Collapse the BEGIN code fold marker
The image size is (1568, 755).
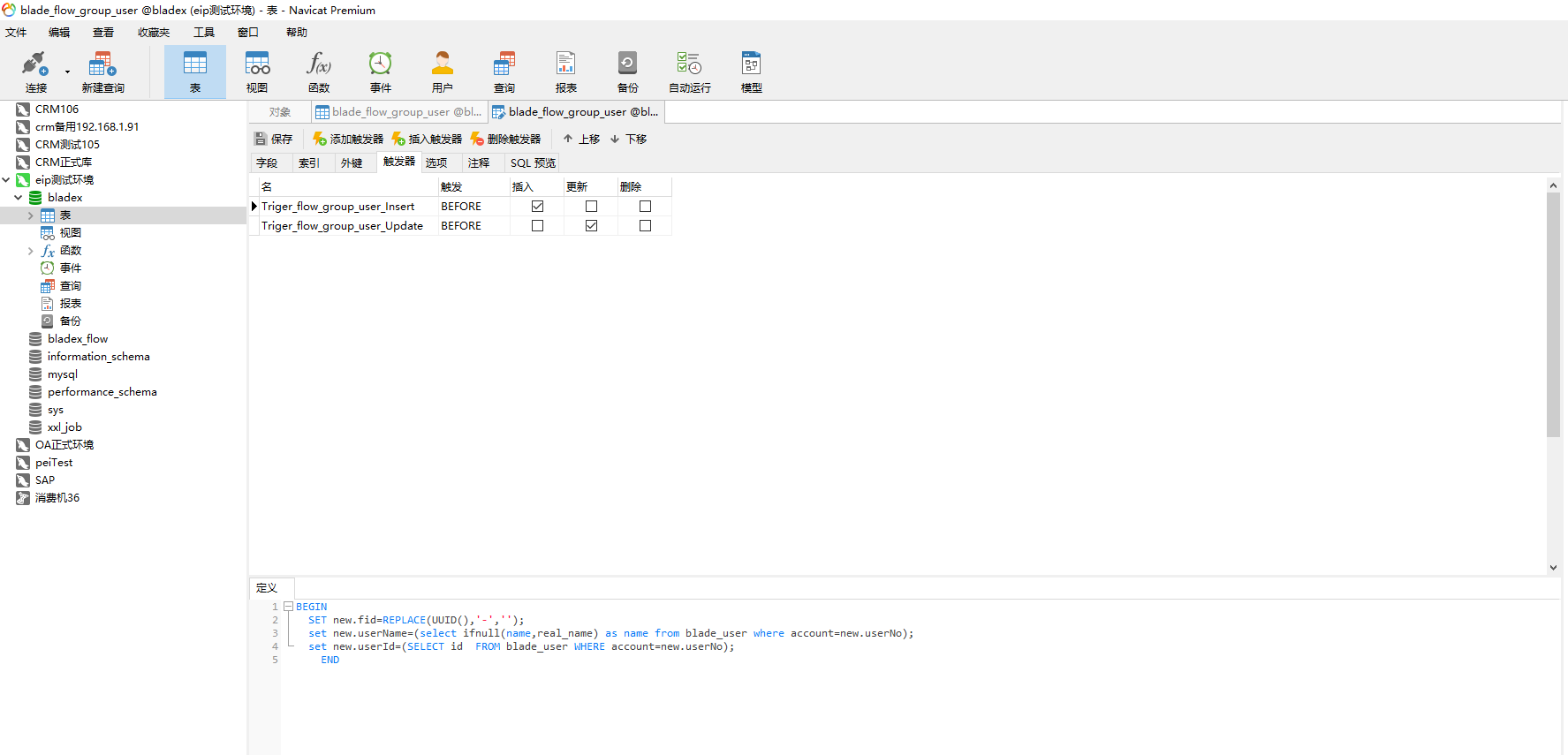pyautogui.click(x=288, y=607)
